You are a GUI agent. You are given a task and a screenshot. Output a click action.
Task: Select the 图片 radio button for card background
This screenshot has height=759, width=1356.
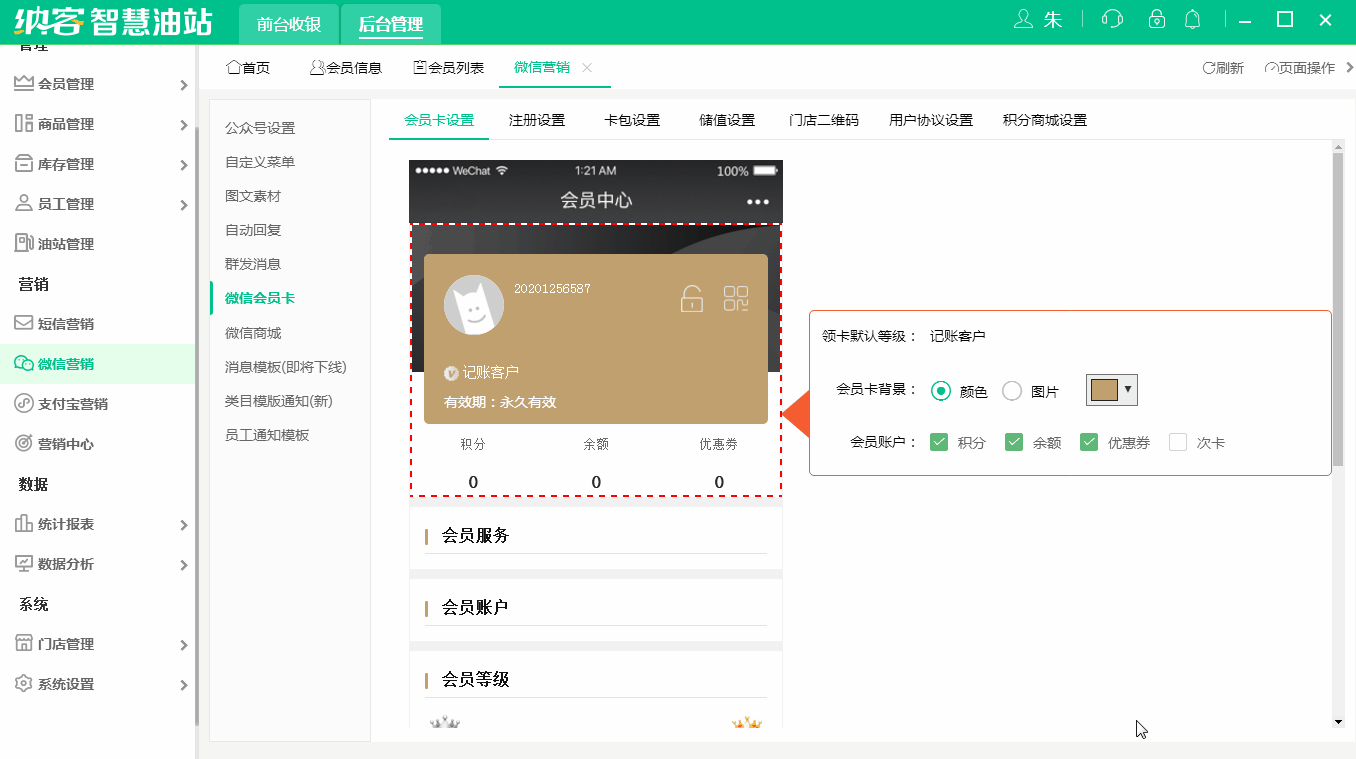point(1011,391)
